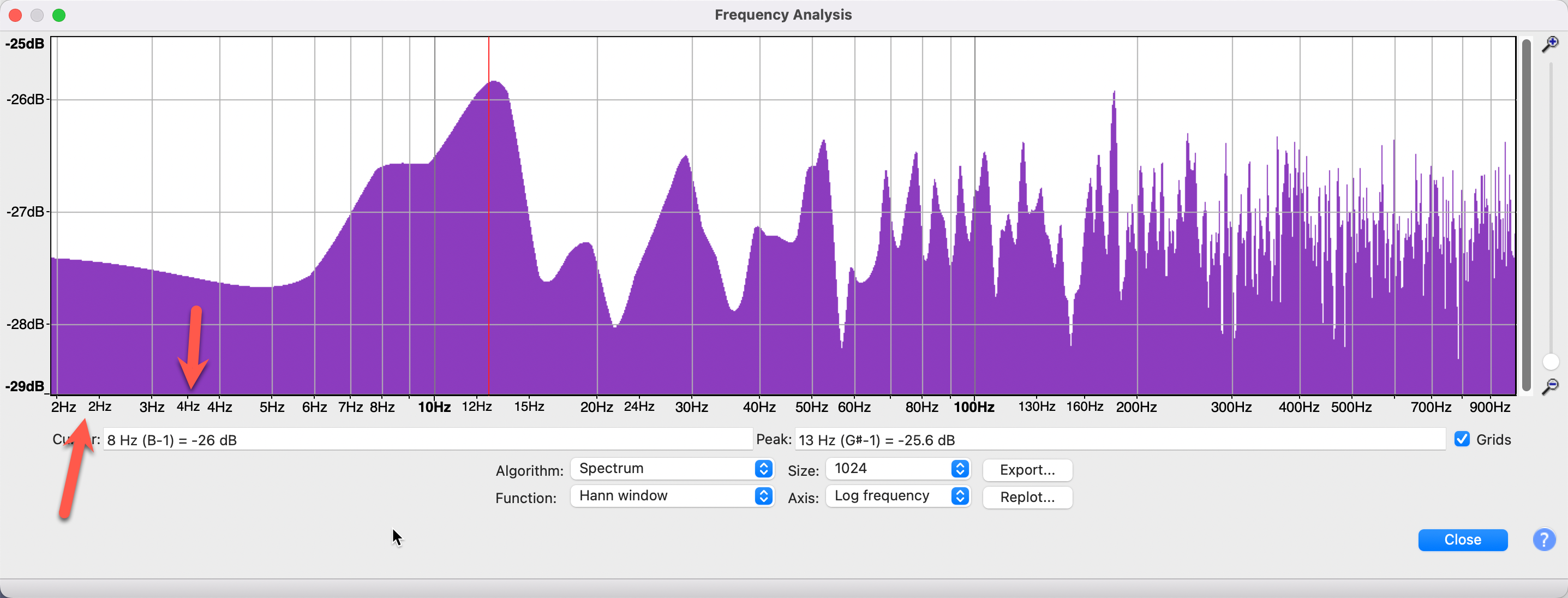Close the Frequency Analysis window
The image size is (1568, 598).
coord(1463,540)
